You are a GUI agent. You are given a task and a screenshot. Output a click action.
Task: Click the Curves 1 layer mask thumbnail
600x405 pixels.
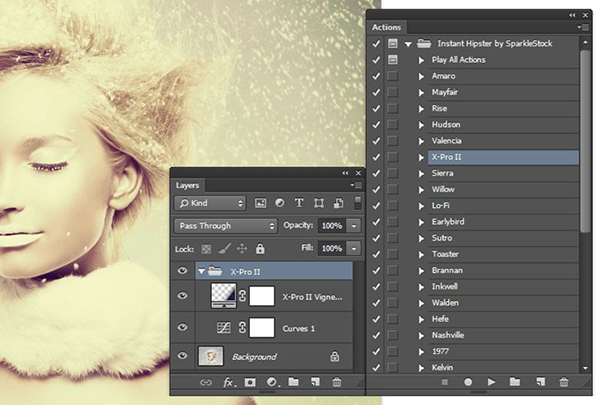pos(262,326)
